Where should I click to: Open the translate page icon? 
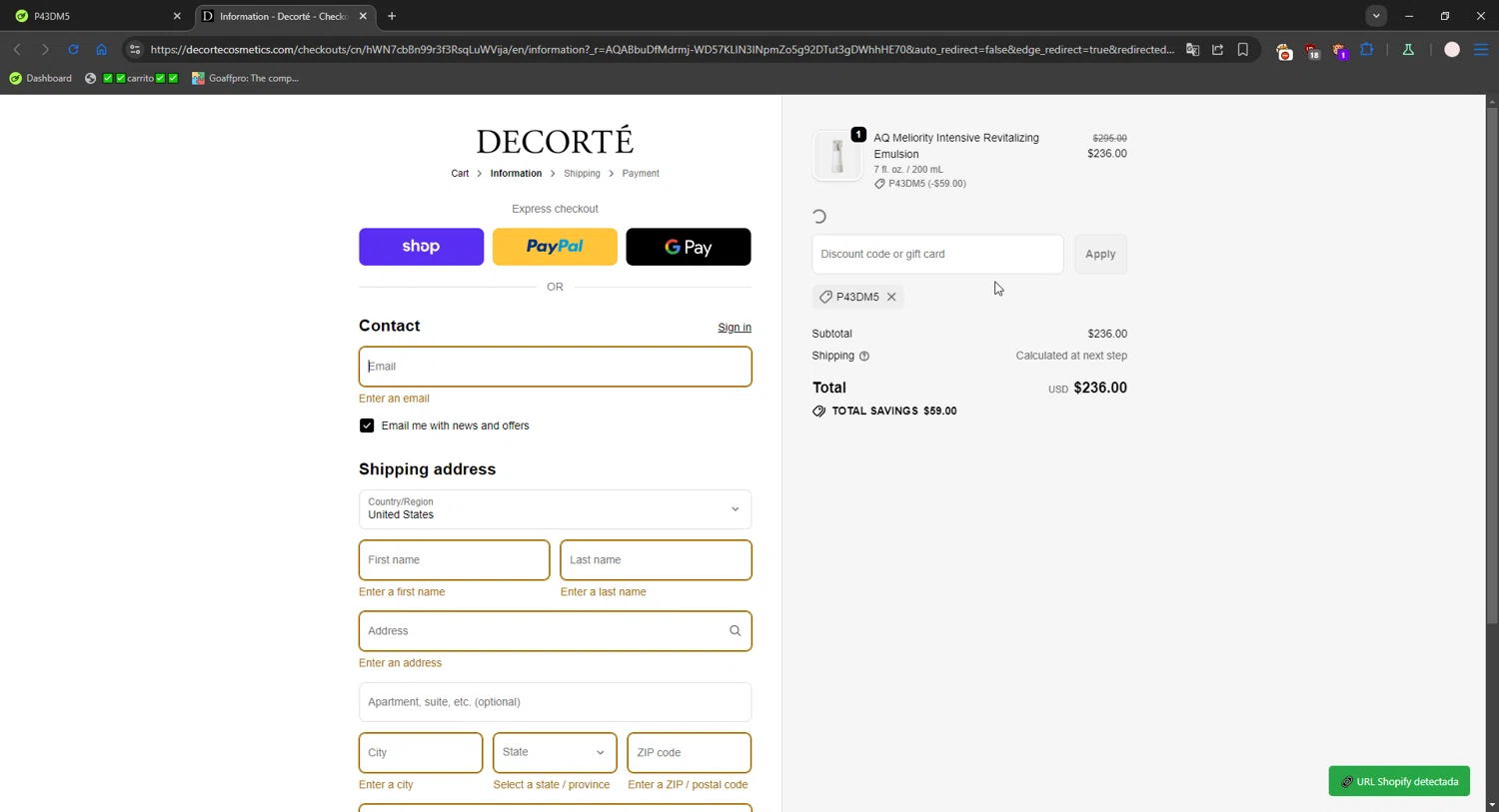pos(1192,49)
